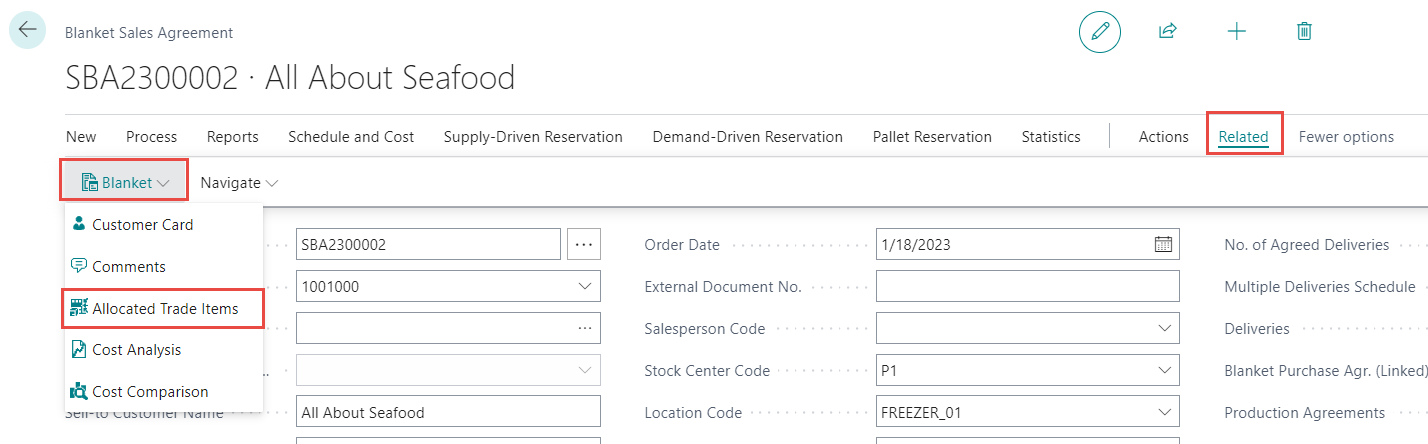This screenshot has height=444, width=1428.
Task: Click the ellipsis button beside SBA2300002 field
Action: (x=584, y=245)
